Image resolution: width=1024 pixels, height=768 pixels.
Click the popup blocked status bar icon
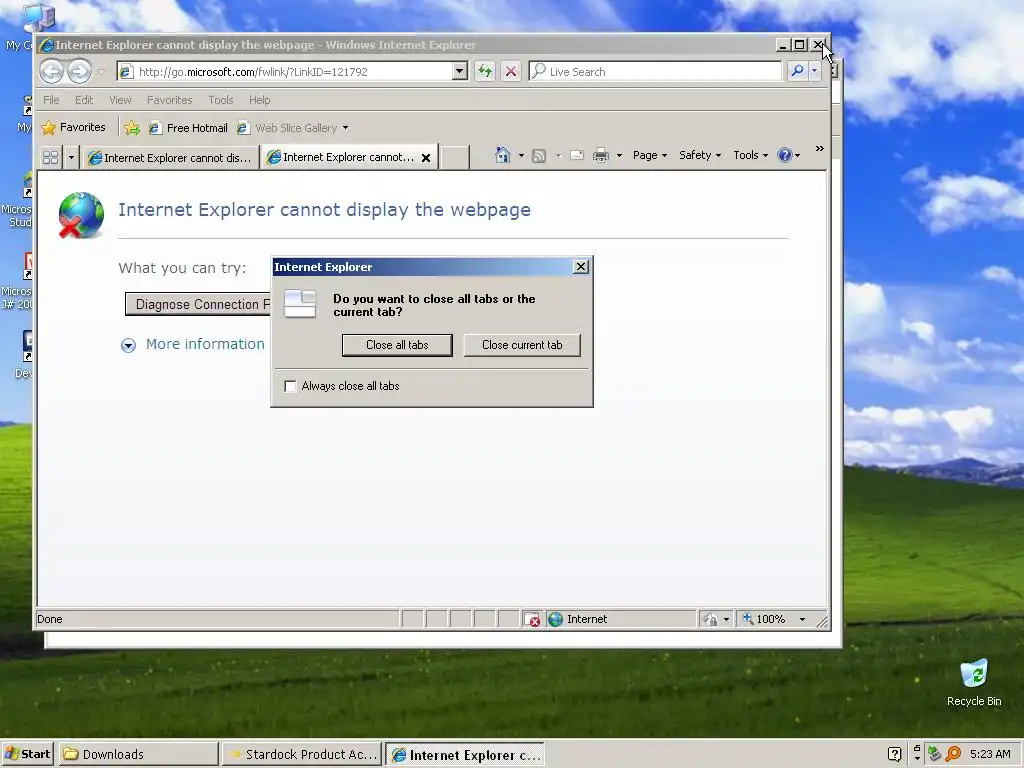click(532, 619)
